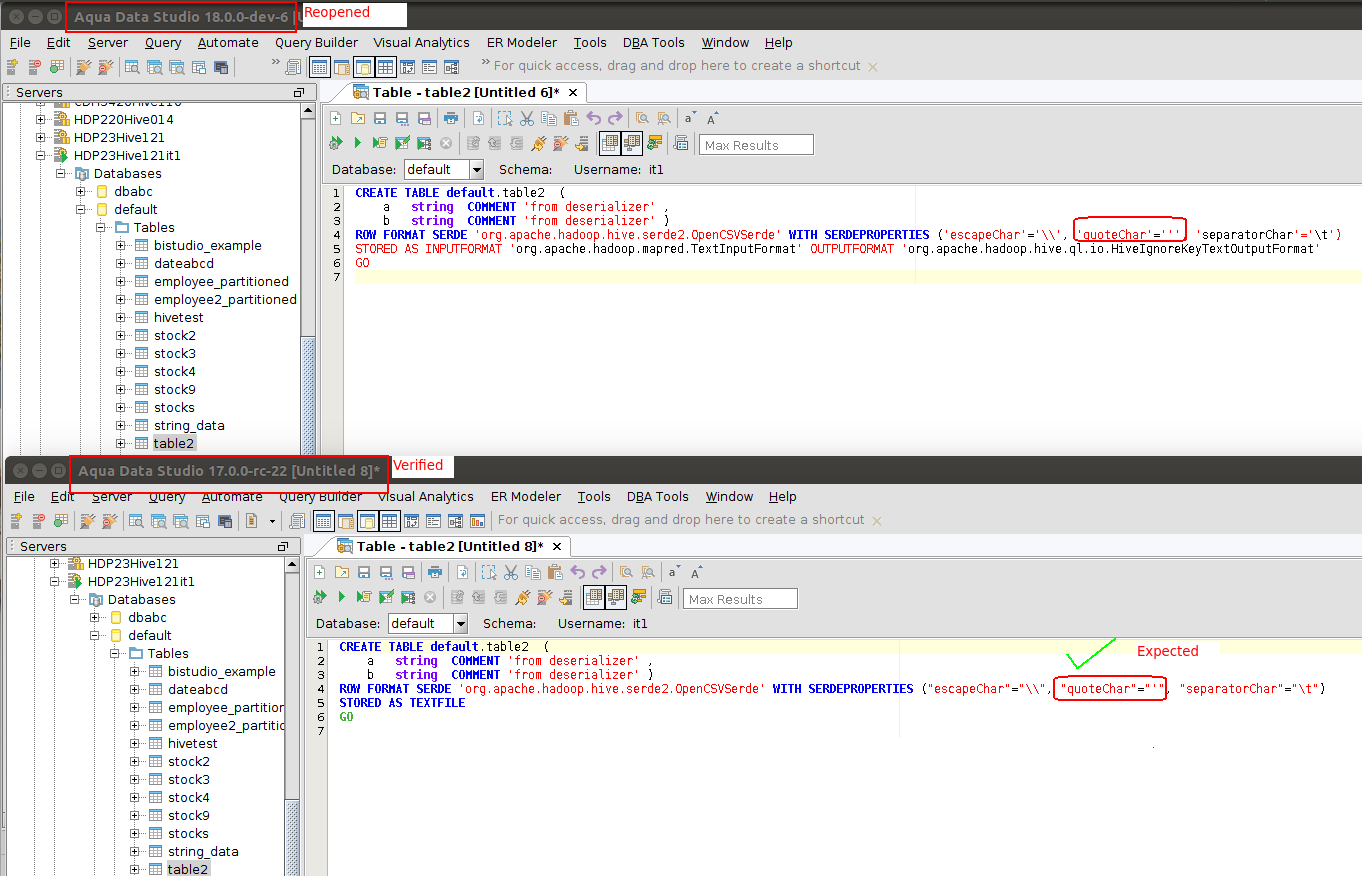Click the Print icon in the bottom window's editor toolbar
Image resolution: width=1362 pixels, height=876 pixels.
[434, 572]
